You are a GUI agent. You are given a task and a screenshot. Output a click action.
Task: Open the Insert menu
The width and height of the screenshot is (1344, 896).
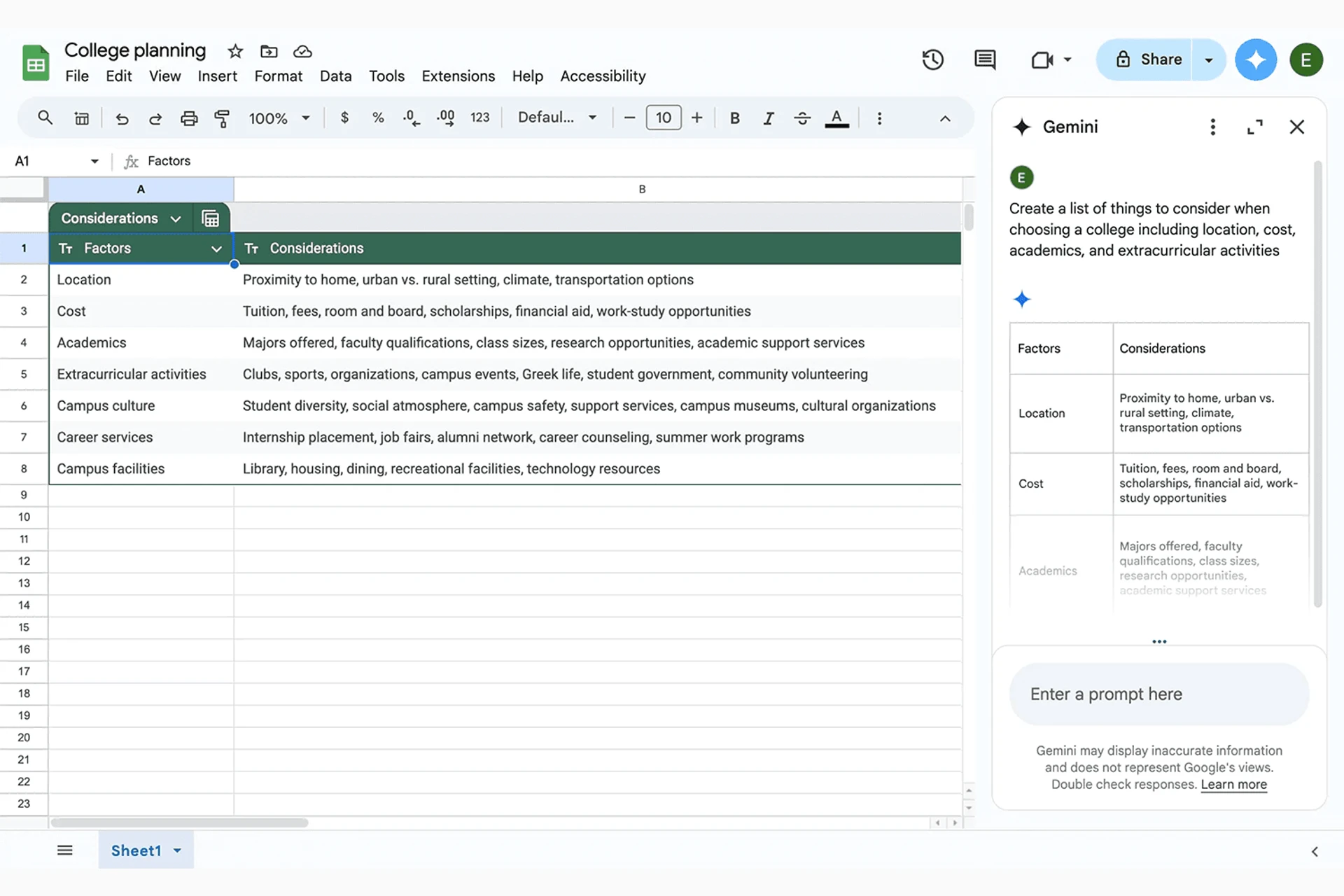coord(217,76)
